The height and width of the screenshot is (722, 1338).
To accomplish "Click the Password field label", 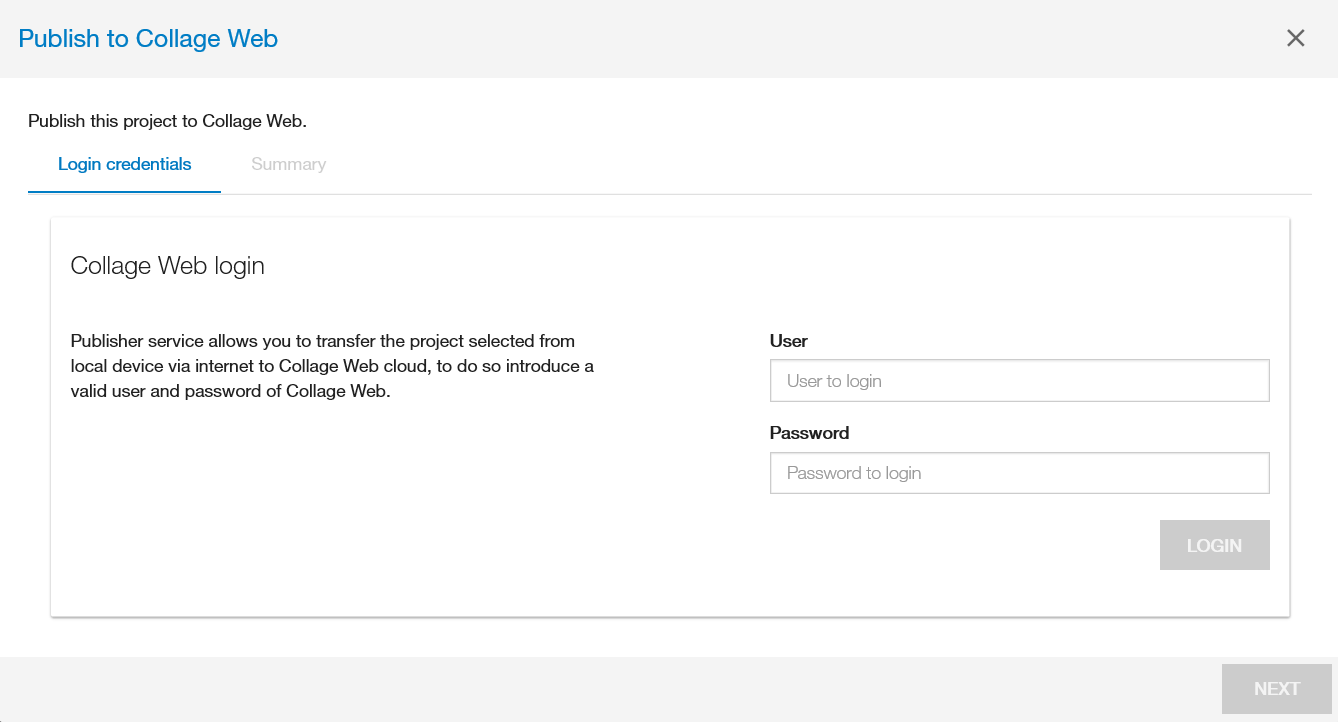I will coord(809,433).
